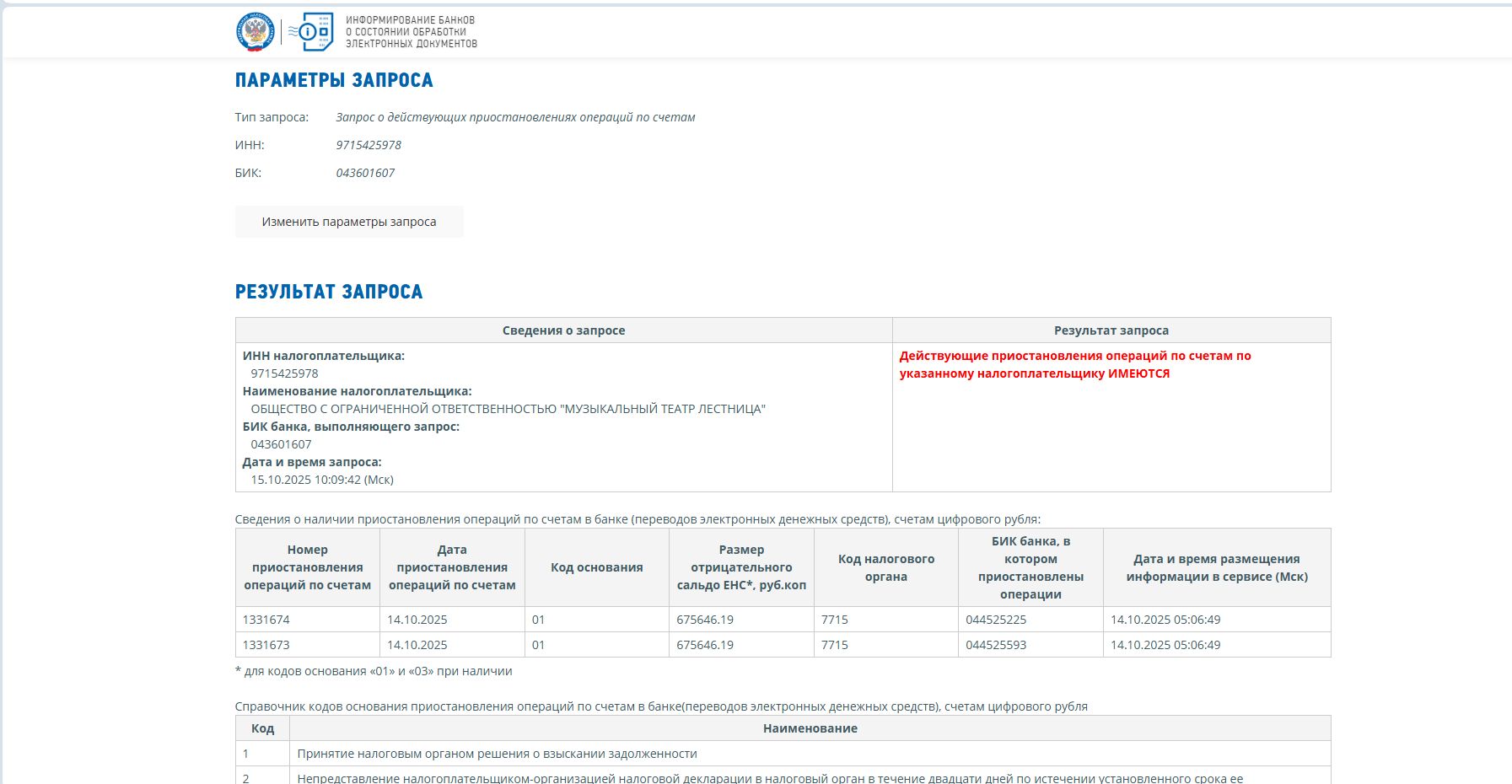Click the request date and time value
This screenshot has width=1512, height=784.
(322, 480)
